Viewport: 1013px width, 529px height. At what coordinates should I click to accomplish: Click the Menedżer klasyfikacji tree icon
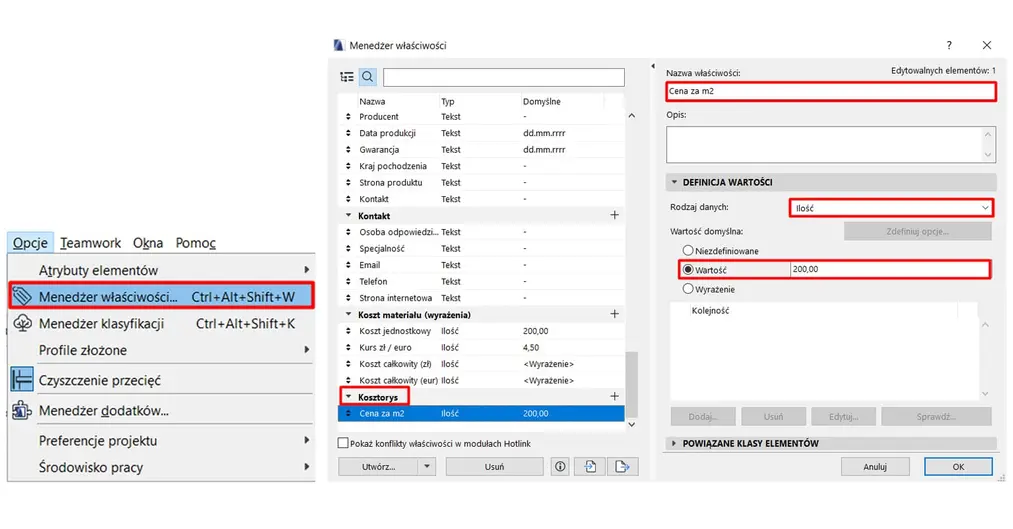[x=22, y=323]
